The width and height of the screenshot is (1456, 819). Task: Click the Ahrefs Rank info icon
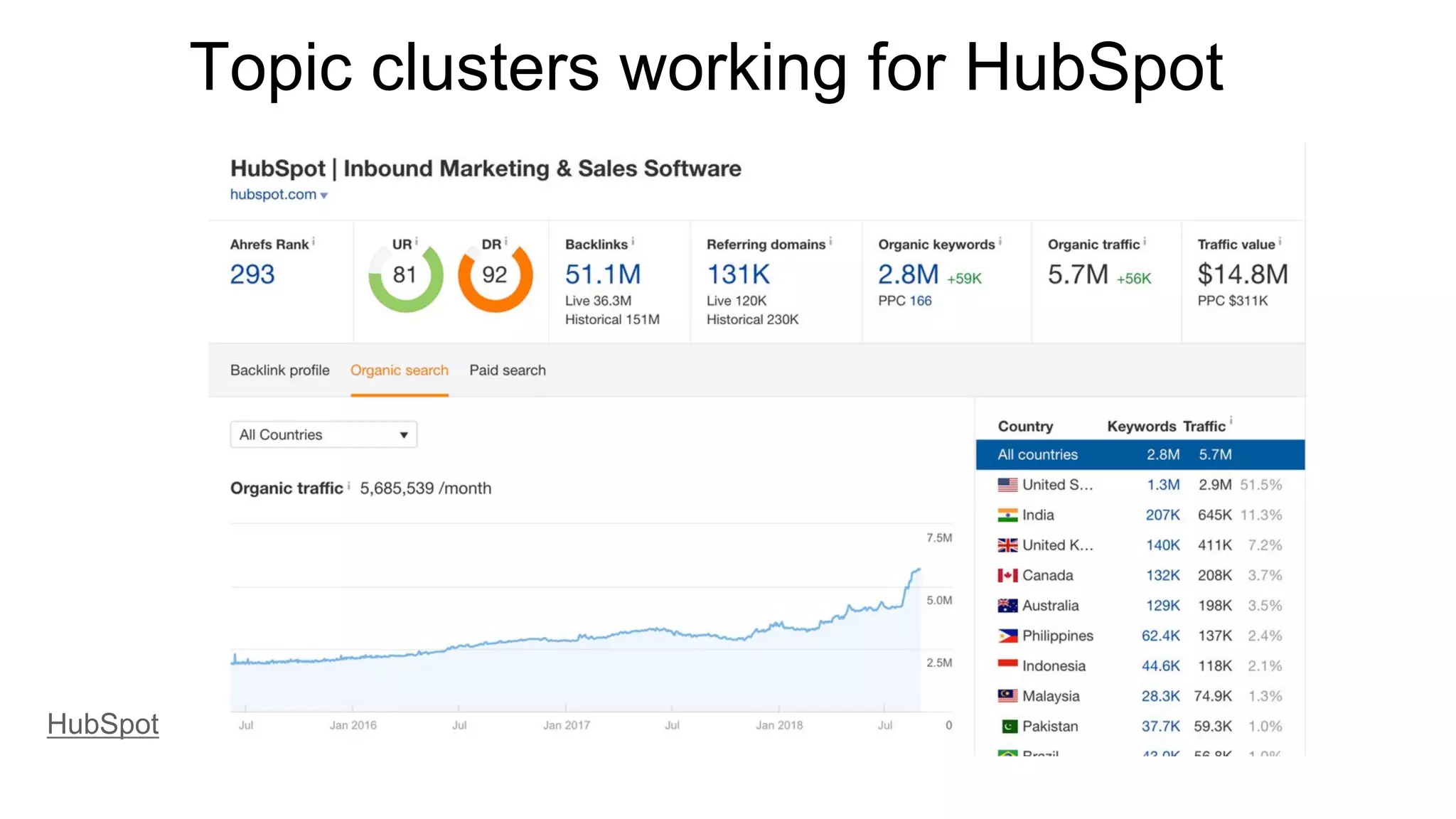tap(314, 242)
